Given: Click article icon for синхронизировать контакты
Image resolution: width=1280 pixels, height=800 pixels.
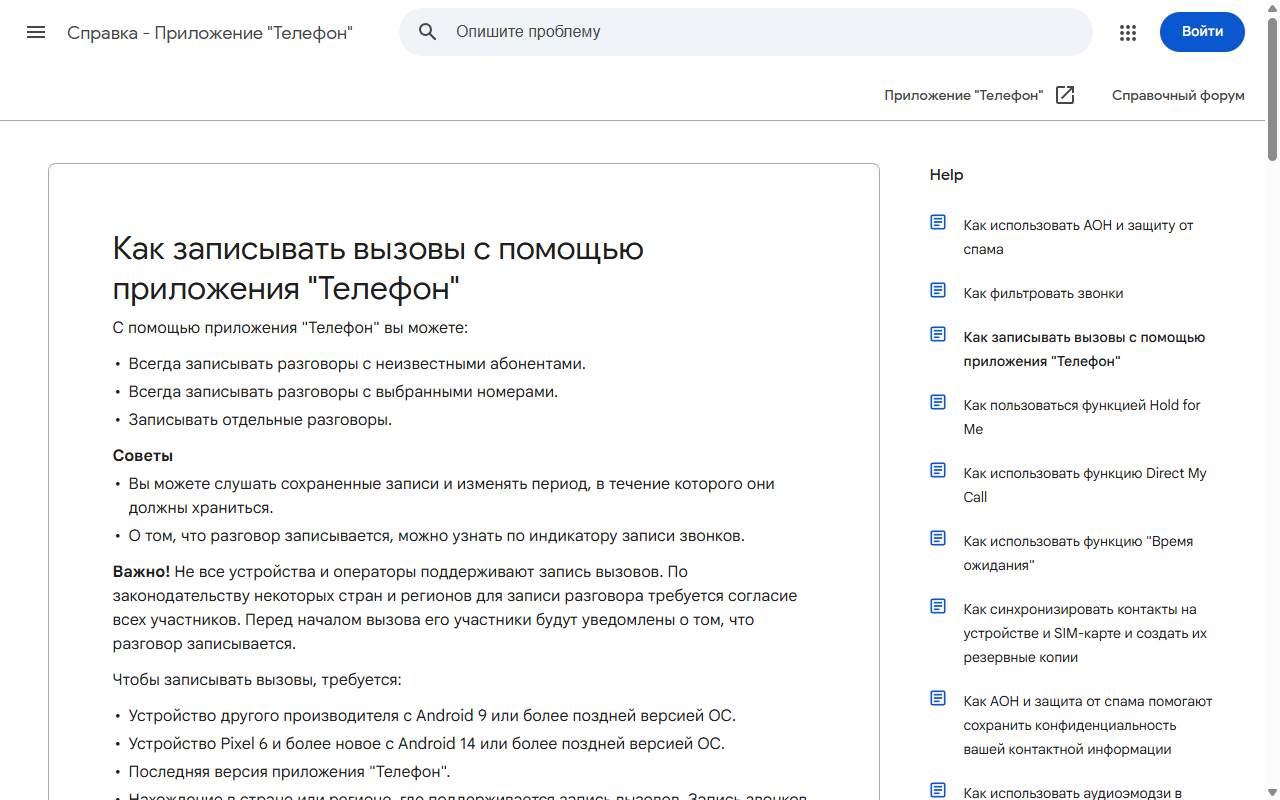Looking at the screenshot, I should [x=938, y=606].
